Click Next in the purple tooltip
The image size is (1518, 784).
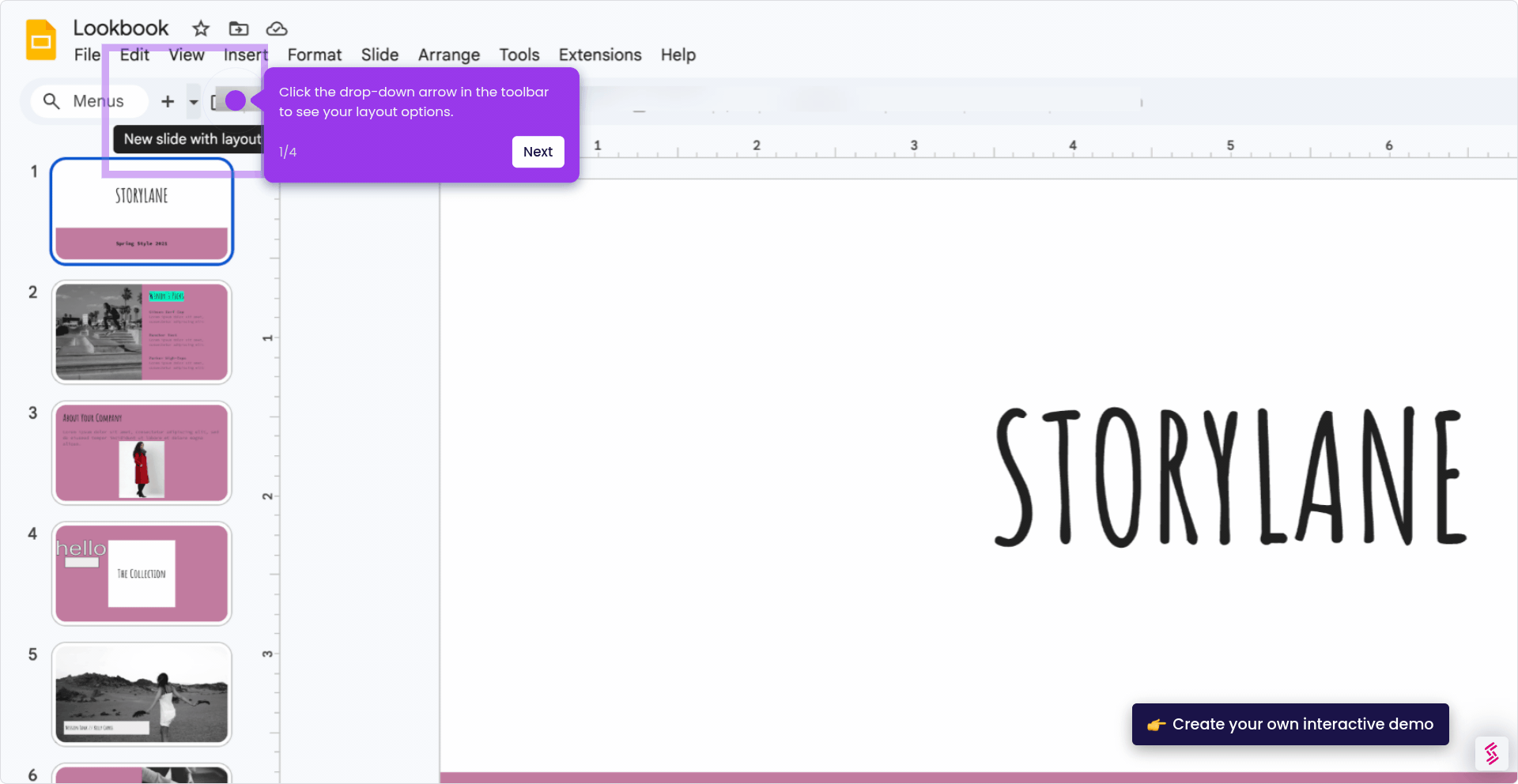(x=538, y=152)
